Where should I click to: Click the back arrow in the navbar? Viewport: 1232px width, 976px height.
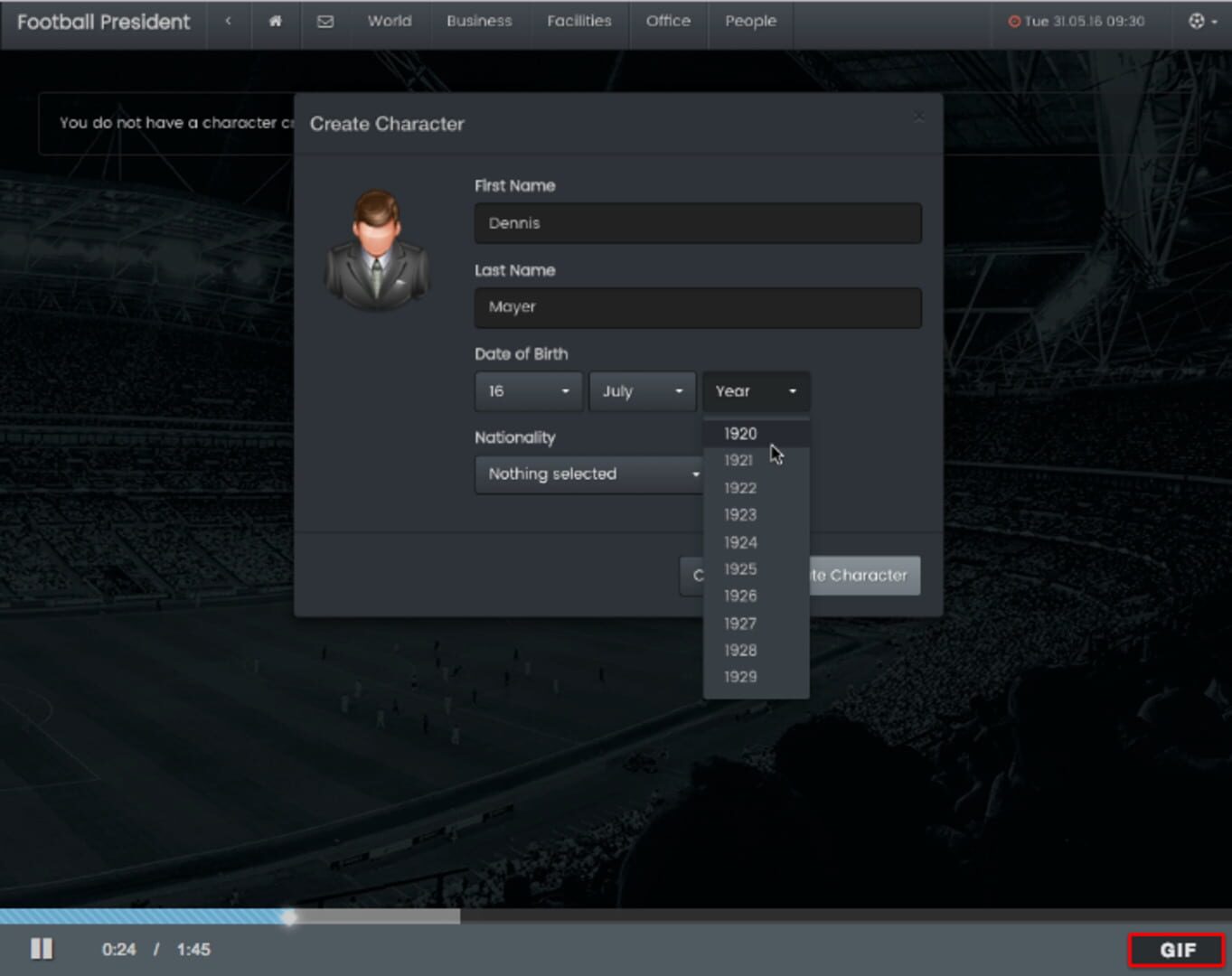[x=228, y=21]
